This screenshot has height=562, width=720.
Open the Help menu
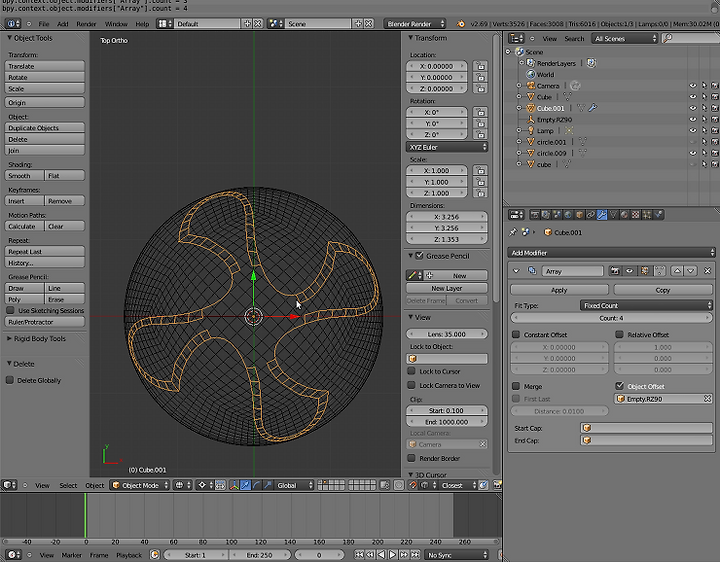point(142,24)
